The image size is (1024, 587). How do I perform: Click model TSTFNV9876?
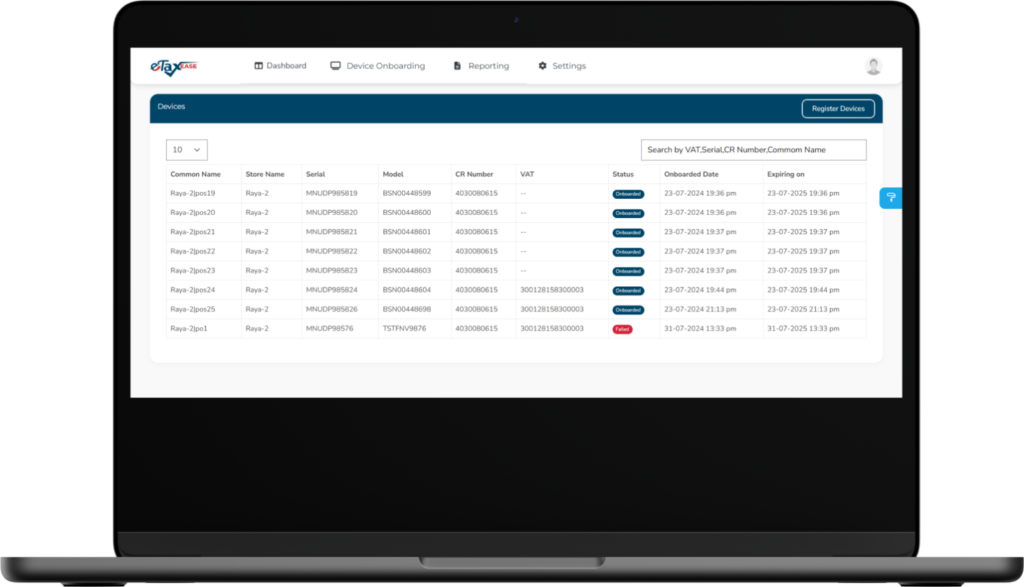pyautogui.click(x=404, y=328)
